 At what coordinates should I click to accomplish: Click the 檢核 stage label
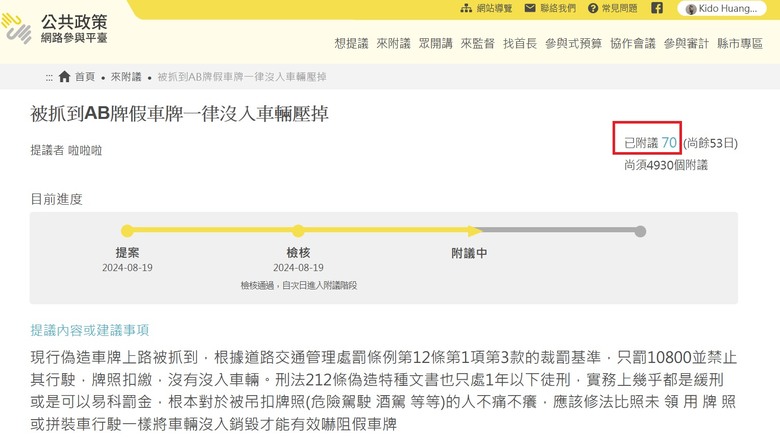pos(298,253)
